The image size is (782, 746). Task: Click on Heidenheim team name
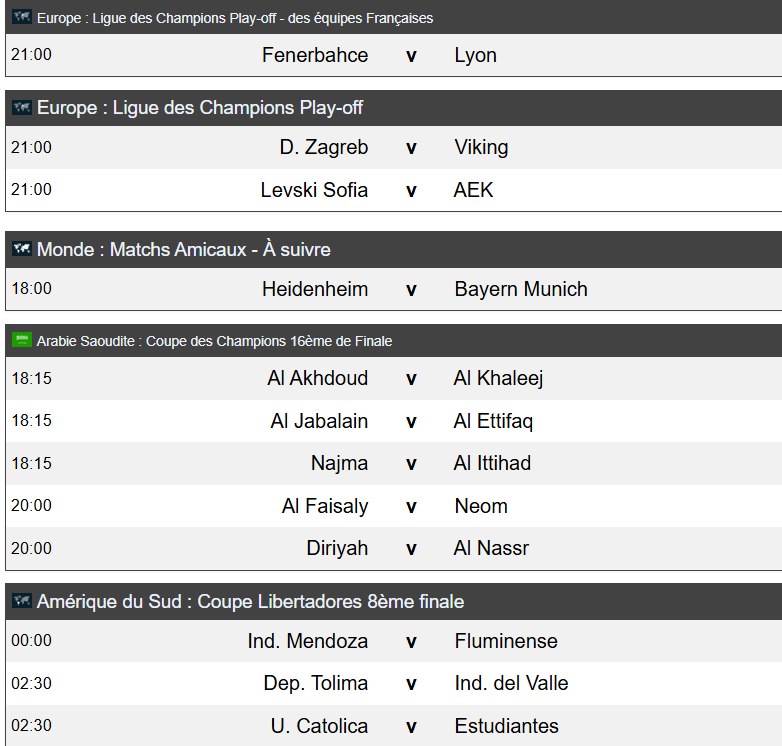[315, 289]
